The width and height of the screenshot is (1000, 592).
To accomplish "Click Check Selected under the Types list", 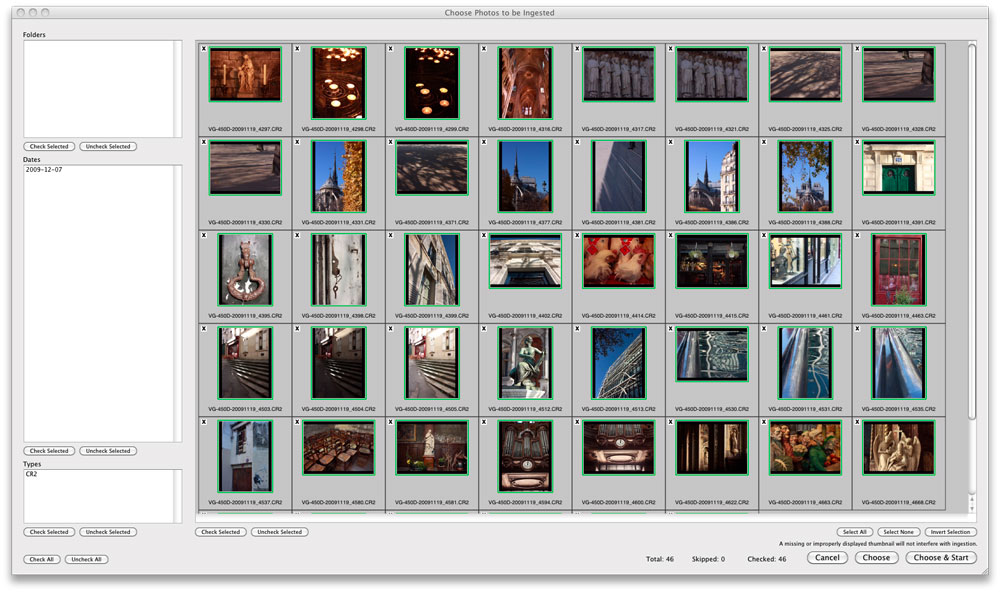I will (x=49, y=532).
